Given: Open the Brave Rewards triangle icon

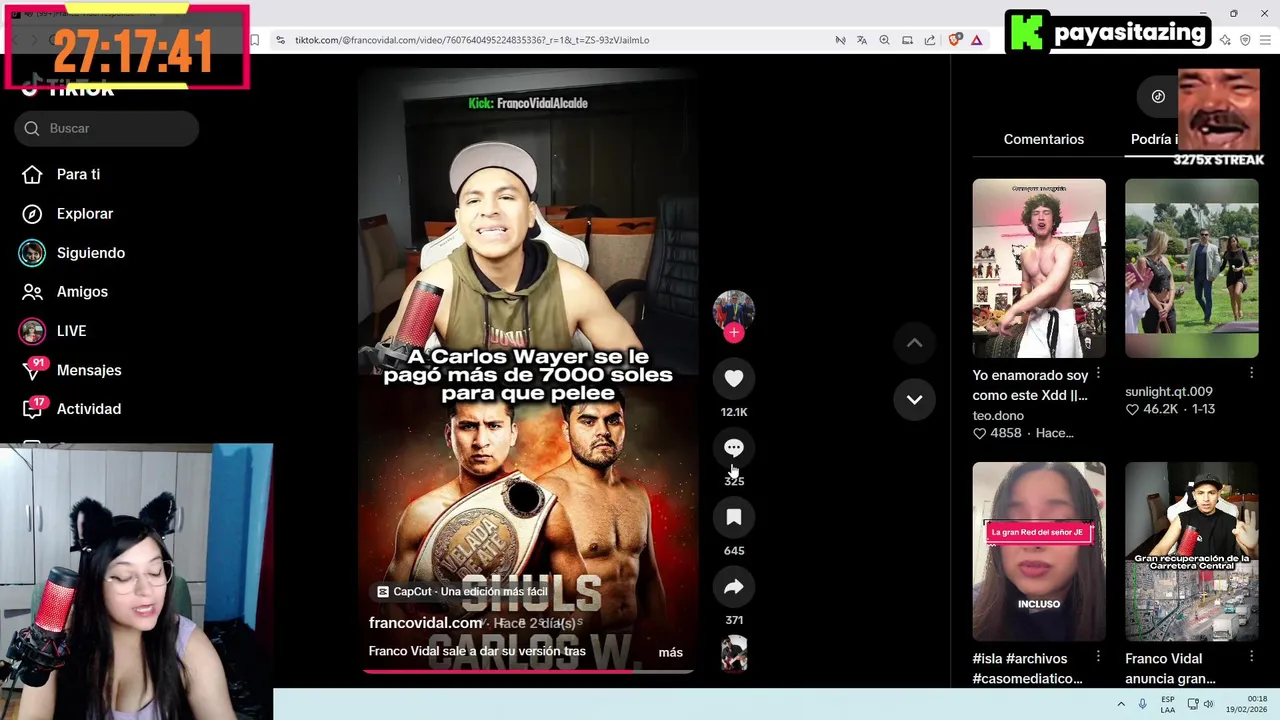Looking at the screenshot, I should coord(976,40).
